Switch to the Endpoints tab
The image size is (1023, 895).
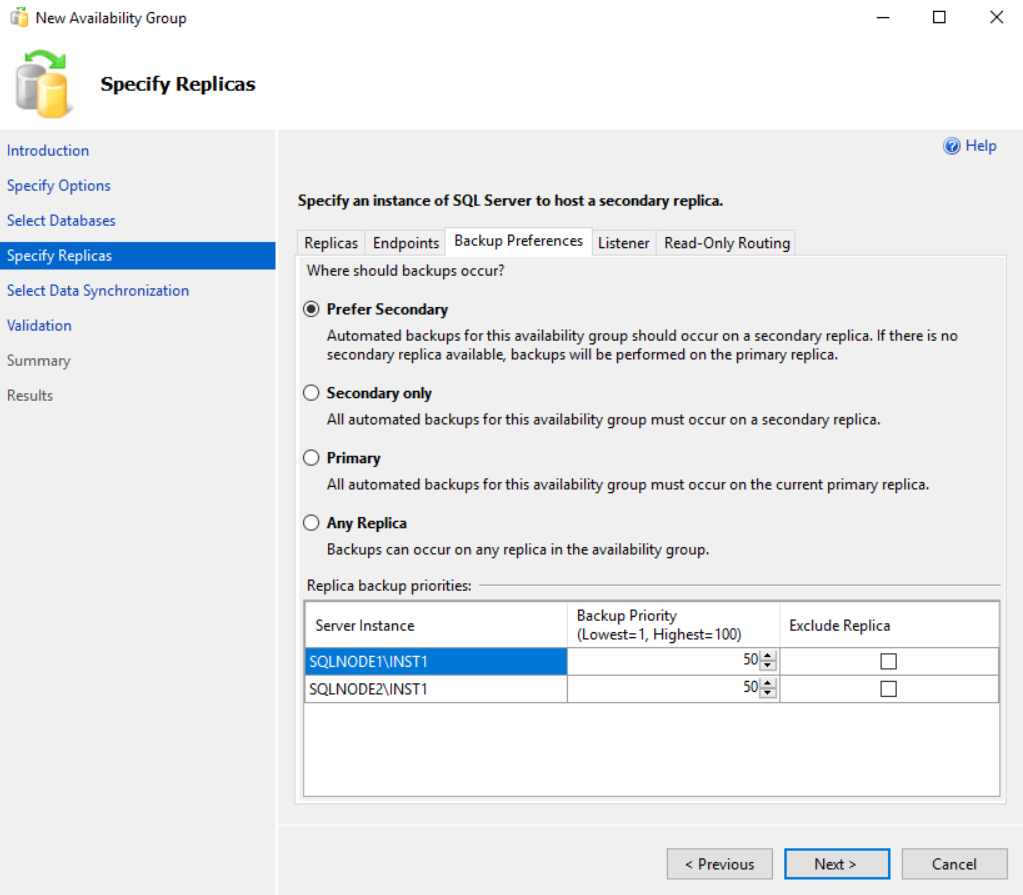click(x=405, y=242)
